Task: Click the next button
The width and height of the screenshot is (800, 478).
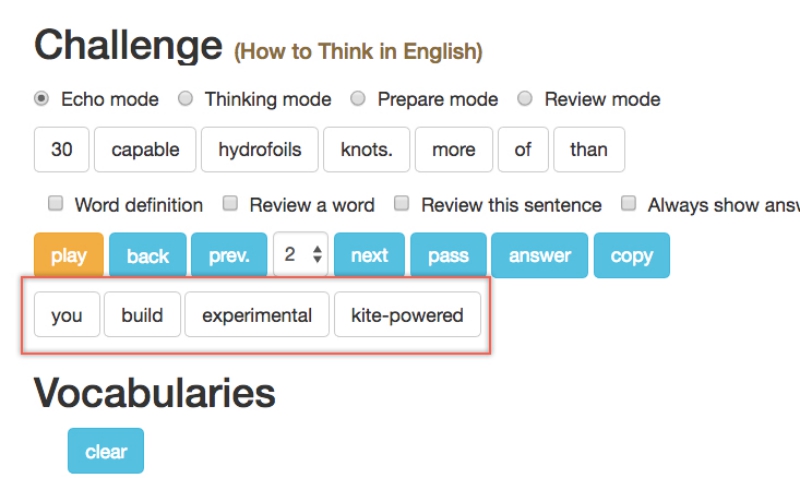Action: 369,256
